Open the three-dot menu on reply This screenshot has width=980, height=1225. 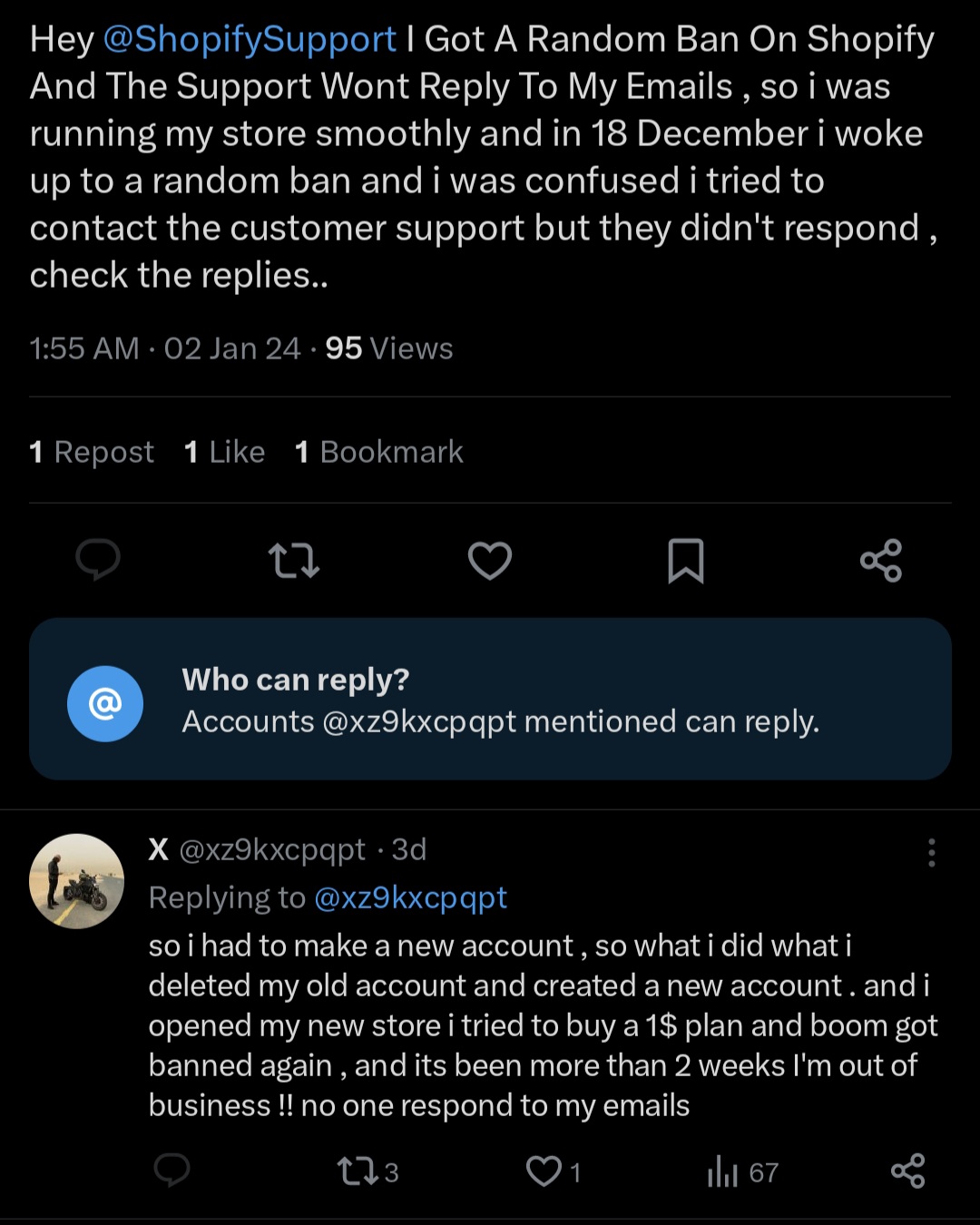click(931, 853)
